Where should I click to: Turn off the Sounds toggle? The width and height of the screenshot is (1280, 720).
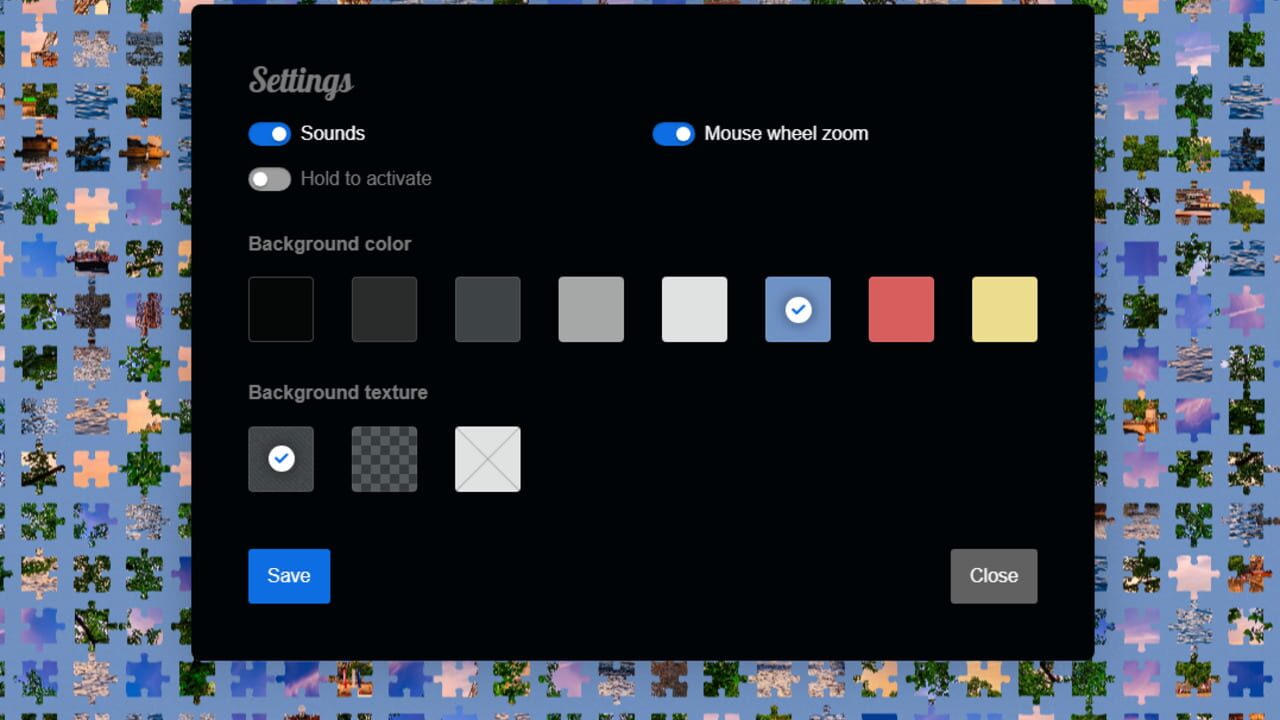point(269,134)
